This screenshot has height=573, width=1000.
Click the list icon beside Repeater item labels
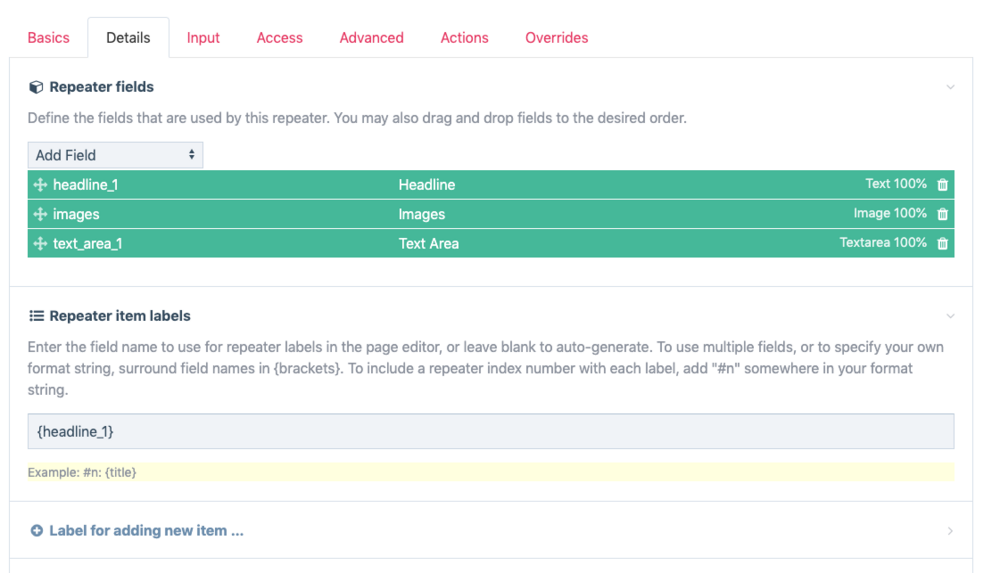(x=36, y=316)
